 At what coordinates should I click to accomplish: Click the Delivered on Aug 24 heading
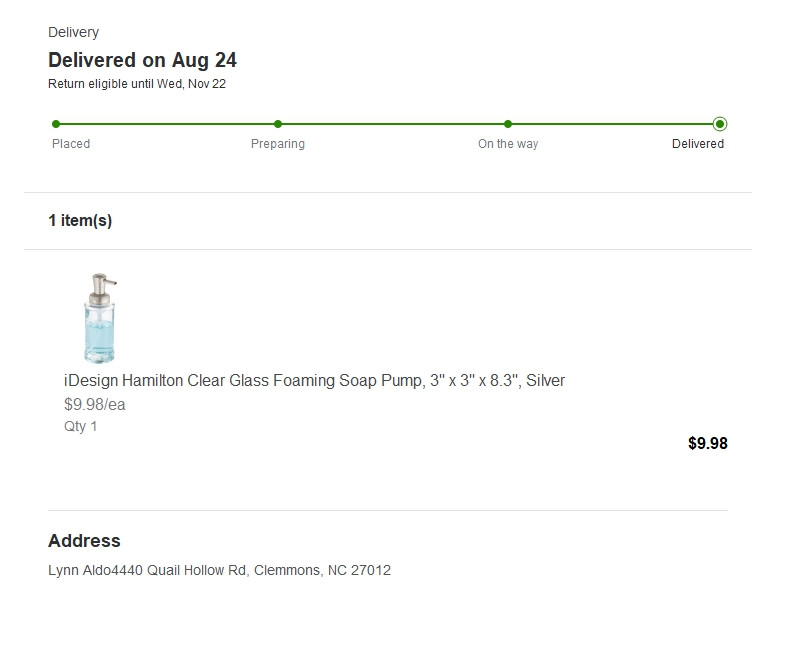click(x=142, y=60)
